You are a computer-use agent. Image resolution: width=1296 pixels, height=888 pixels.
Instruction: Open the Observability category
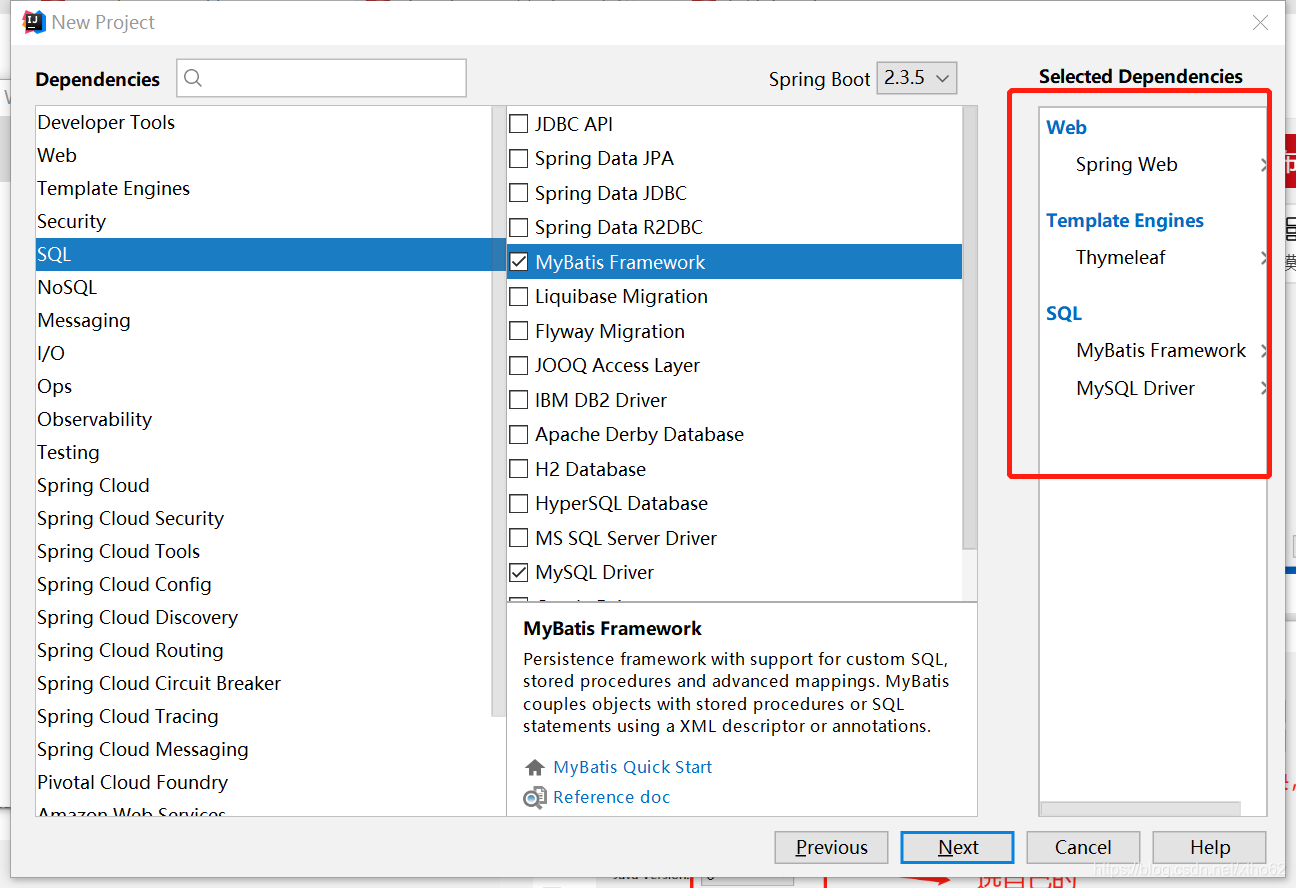264,419
